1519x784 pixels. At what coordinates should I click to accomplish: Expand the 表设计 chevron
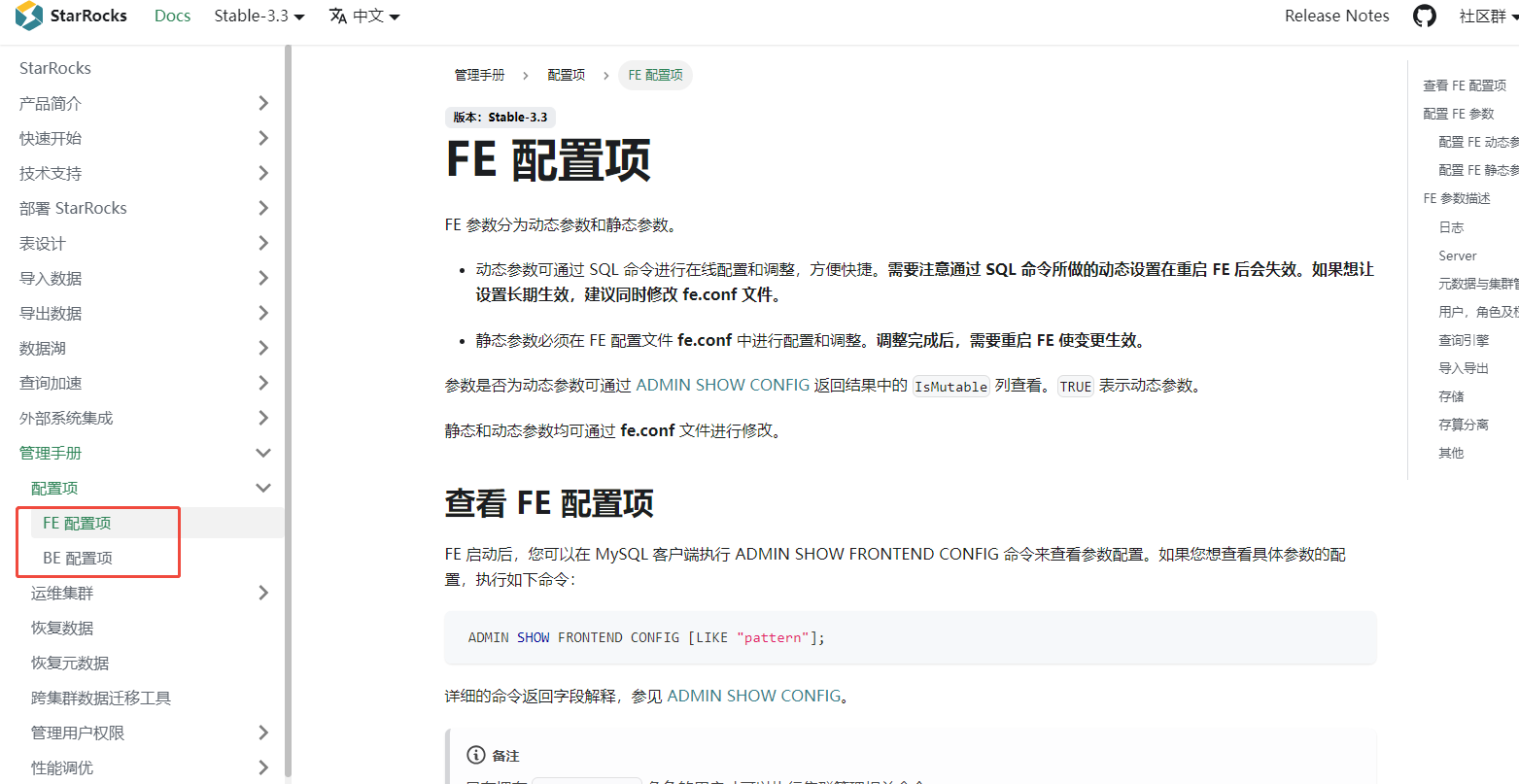click(263, 243)
